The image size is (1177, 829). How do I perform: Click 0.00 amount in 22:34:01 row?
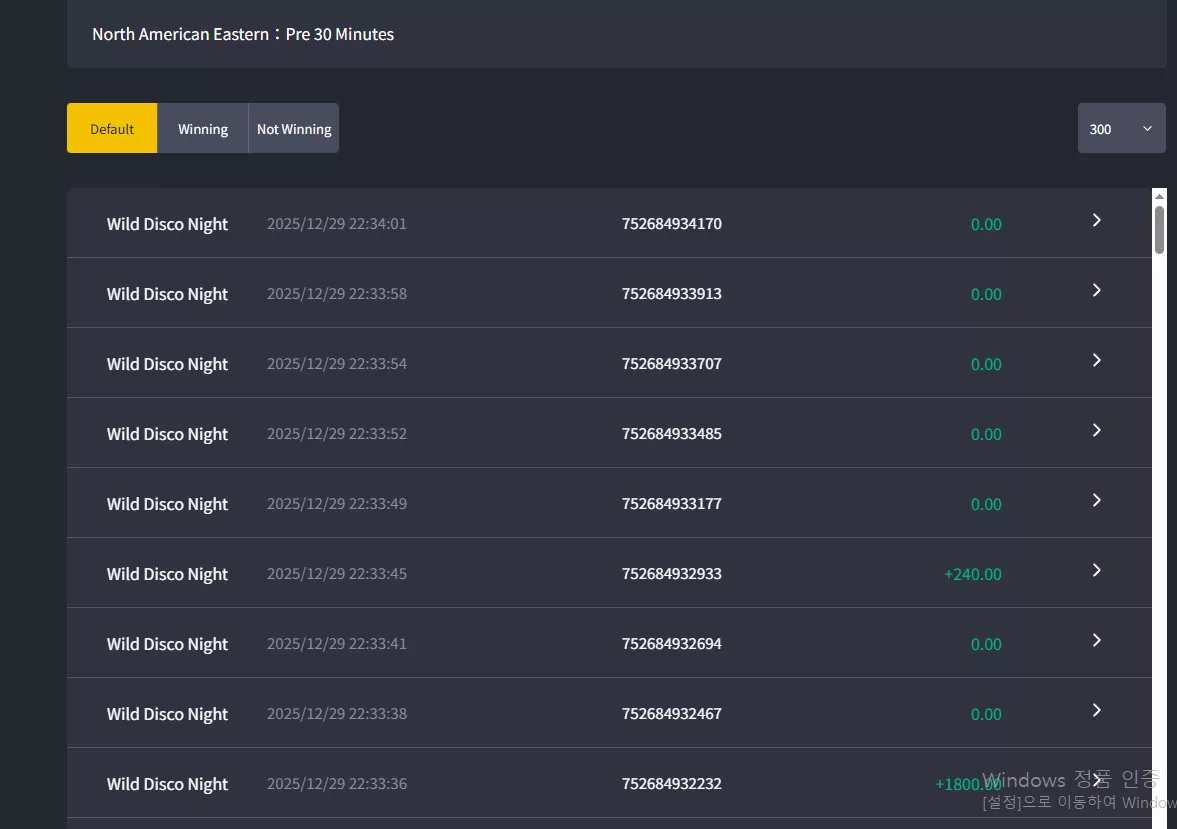click(986, 224)
